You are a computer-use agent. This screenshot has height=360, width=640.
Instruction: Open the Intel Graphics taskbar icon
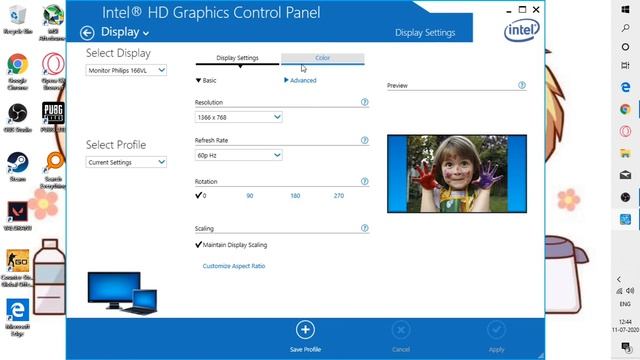[625, 219]
